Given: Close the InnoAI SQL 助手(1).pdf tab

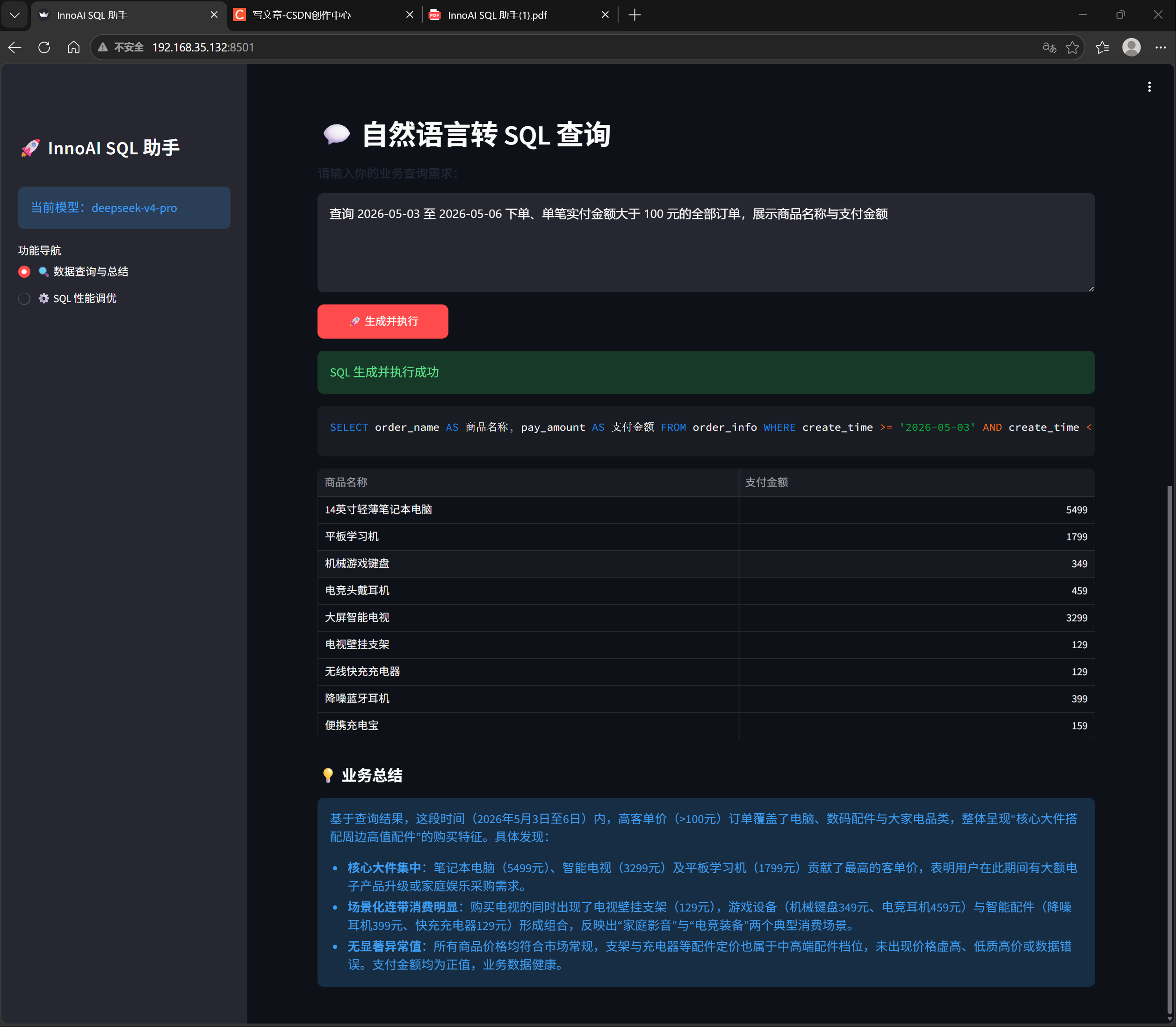Looking at the screenshot, I should (x=605, y=15).
